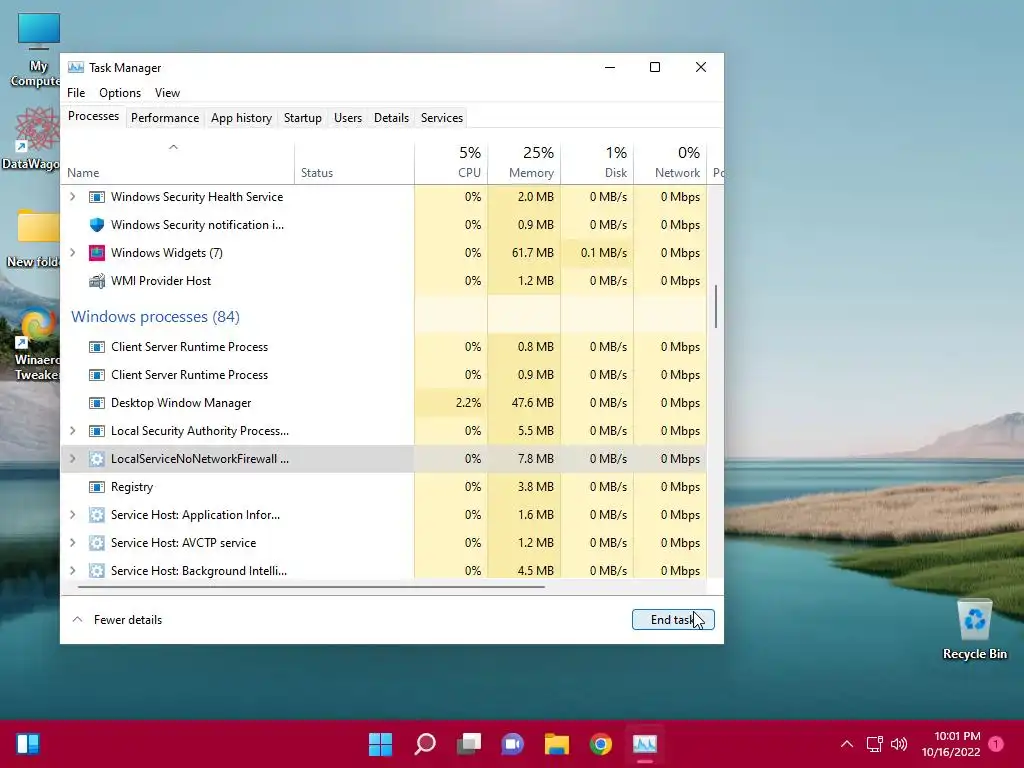Screen dimensions: 1024x768
Task: Switch to the Users tab
Action: pos(348,118)
